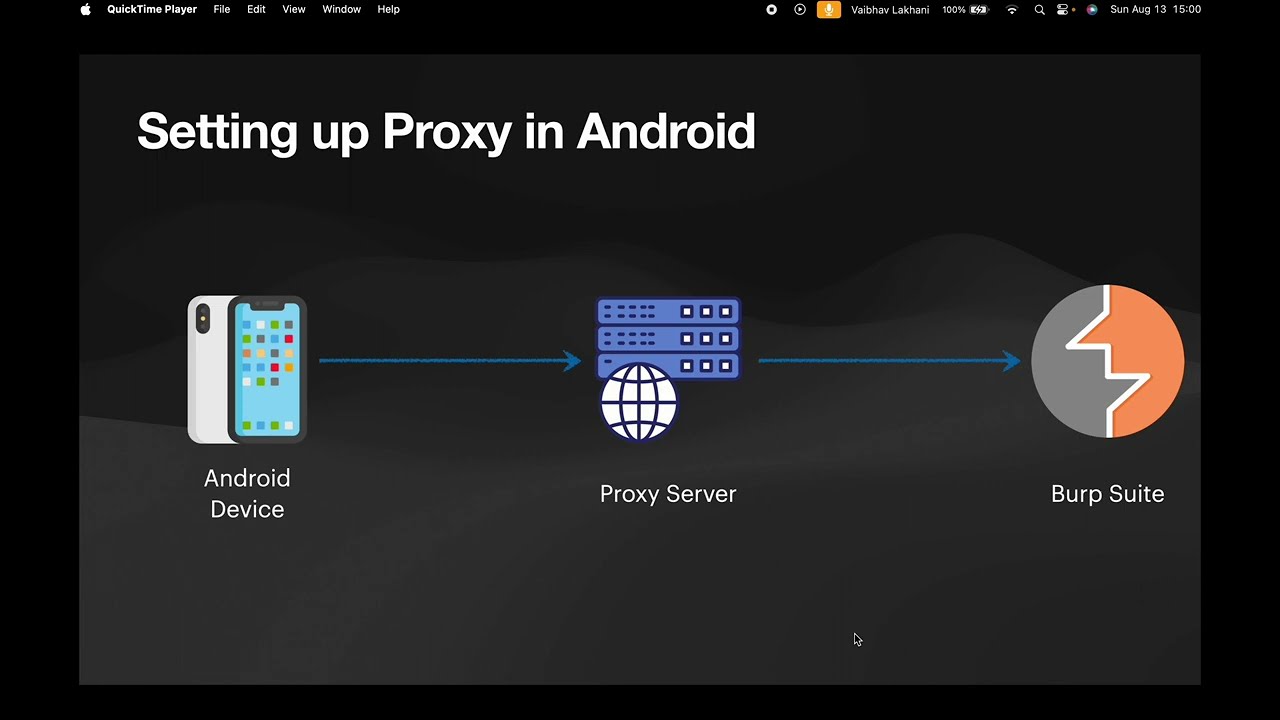
Task: Click the Sun Aug 13 15:00 clock
Action: pyautogui.click(x=1155, y=9)
